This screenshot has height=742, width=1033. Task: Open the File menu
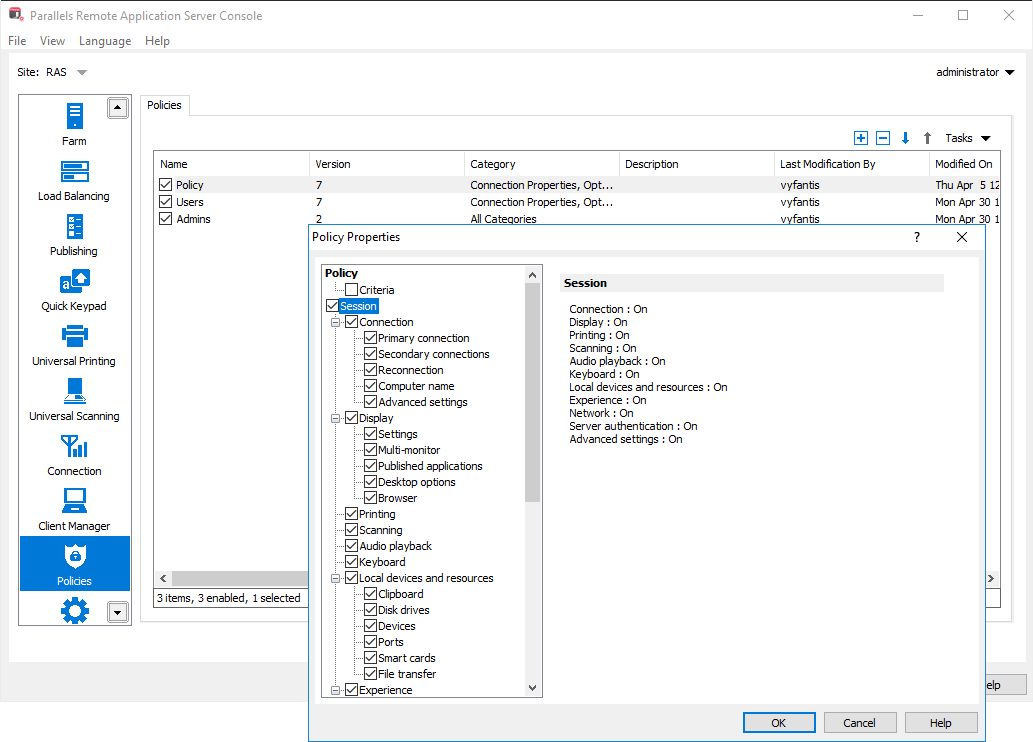[x=17, y=41]
